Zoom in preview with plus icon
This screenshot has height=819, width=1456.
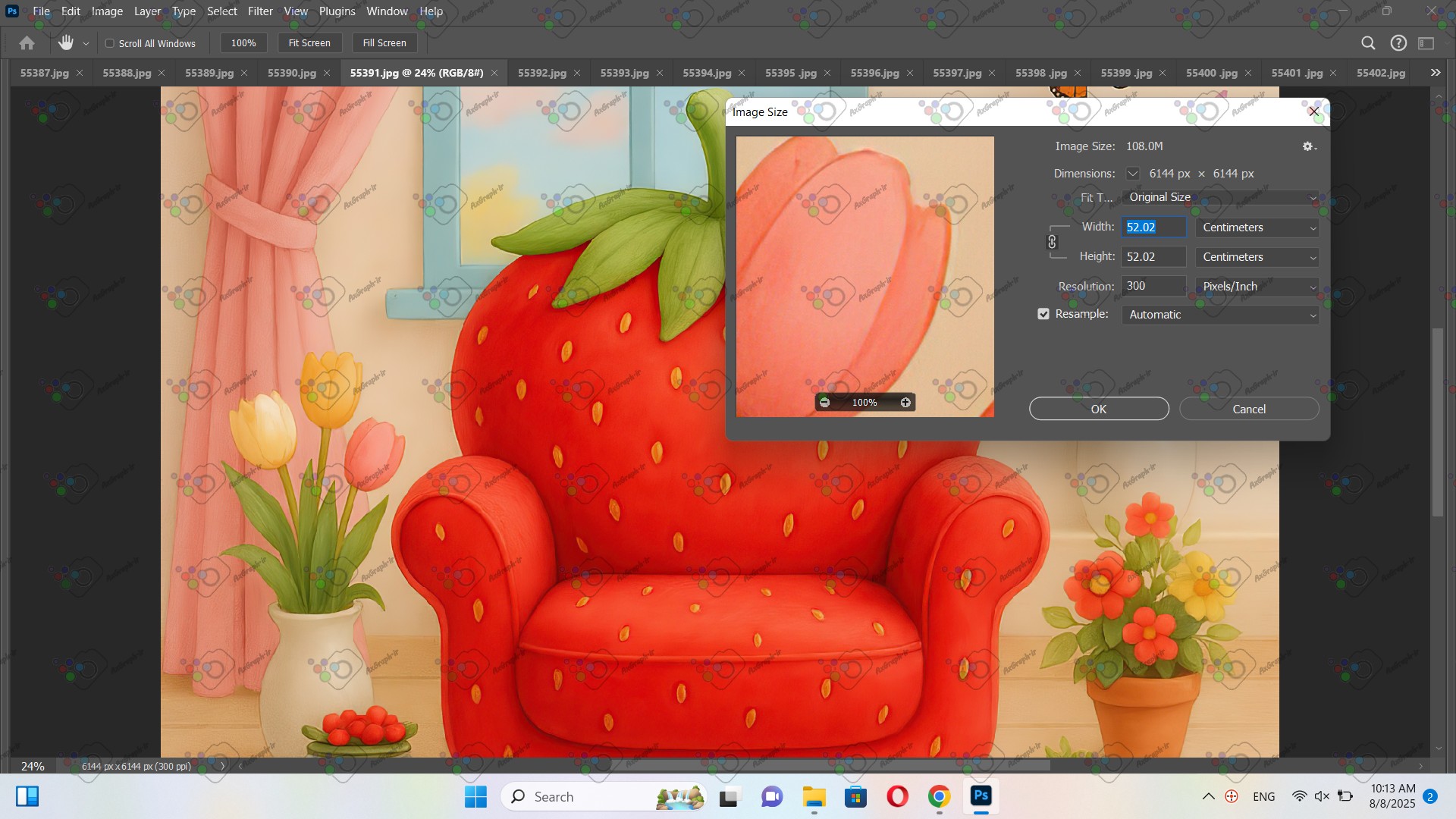[905, 403]
